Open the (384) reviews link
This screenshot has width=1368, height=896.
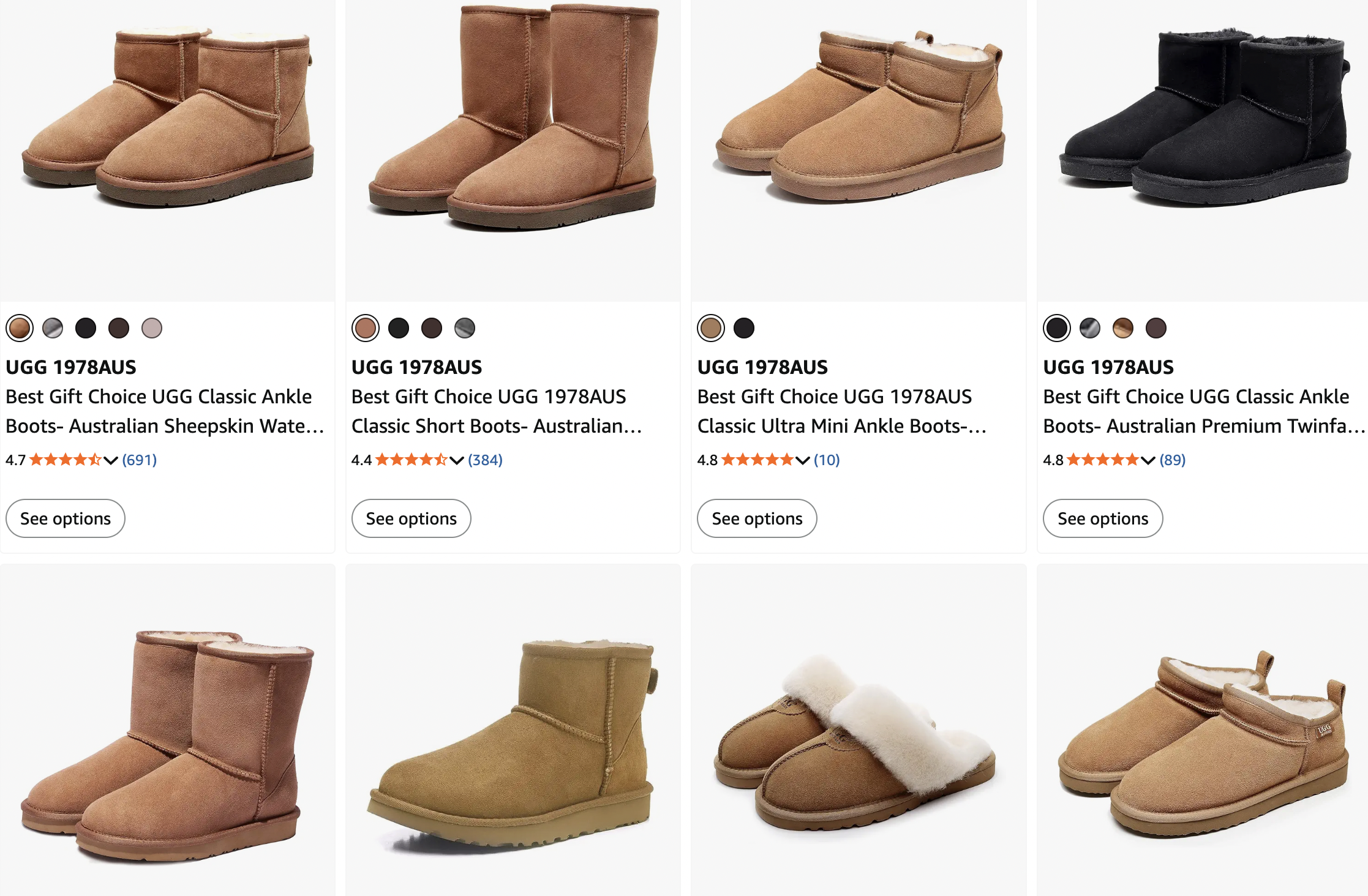point(485,460)
